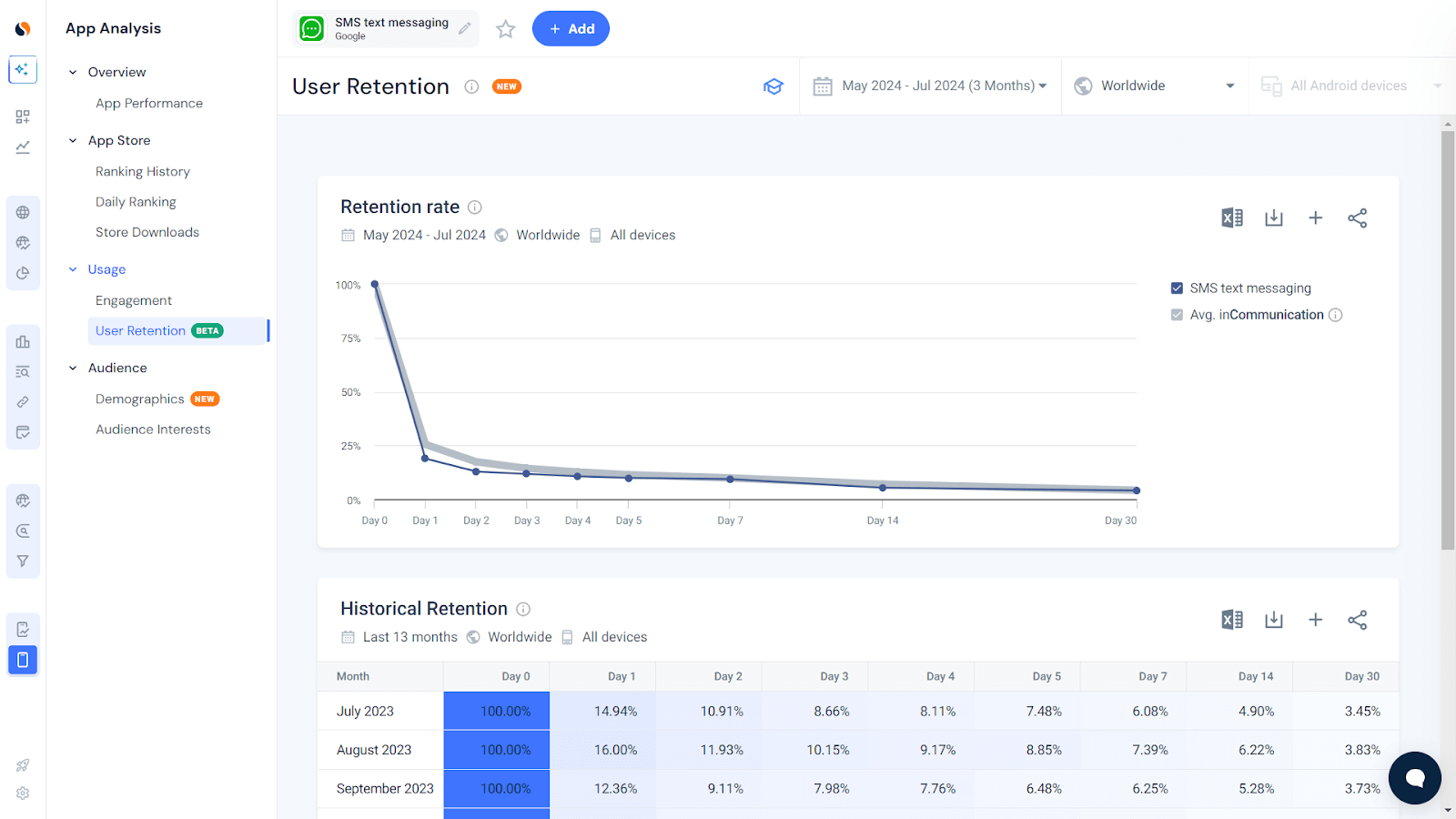Download the Retention rate chart as image
The width and height of the screenshot is (1456, 819).
(x=1273, y=217)
